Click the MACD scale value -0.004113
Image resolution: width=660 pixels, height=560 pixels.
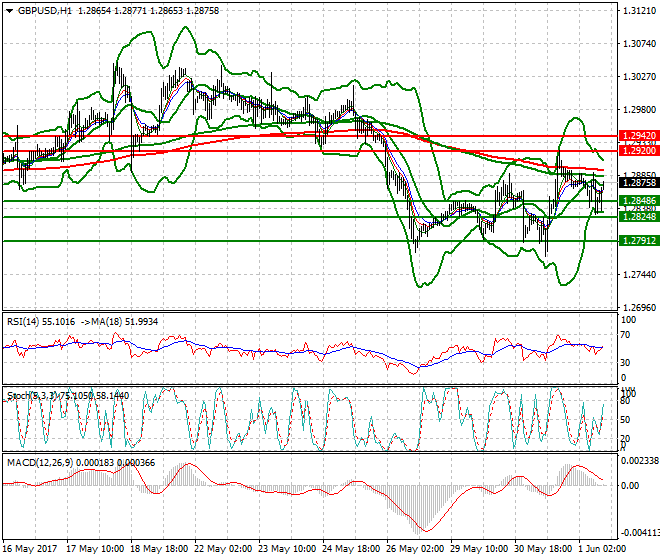[640, 533]
